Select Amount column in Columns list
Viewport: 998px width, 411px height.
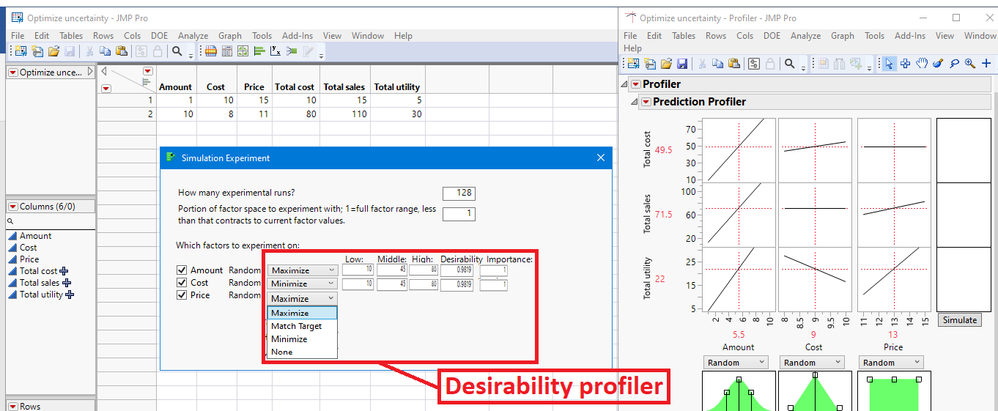(35, 235)
